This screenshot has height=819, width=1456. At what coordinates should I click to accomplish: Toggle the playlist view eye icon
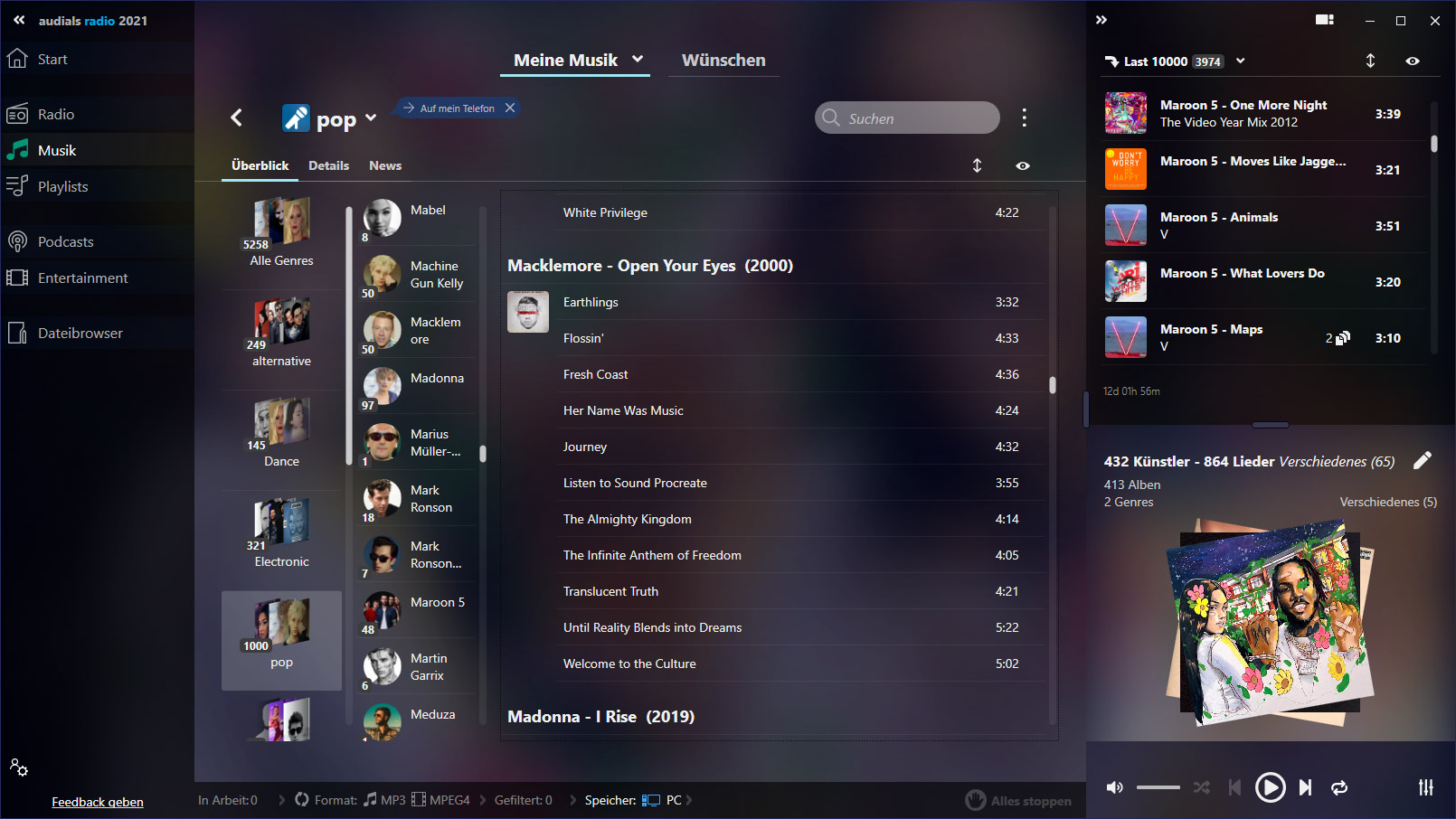click(1413, 61)
